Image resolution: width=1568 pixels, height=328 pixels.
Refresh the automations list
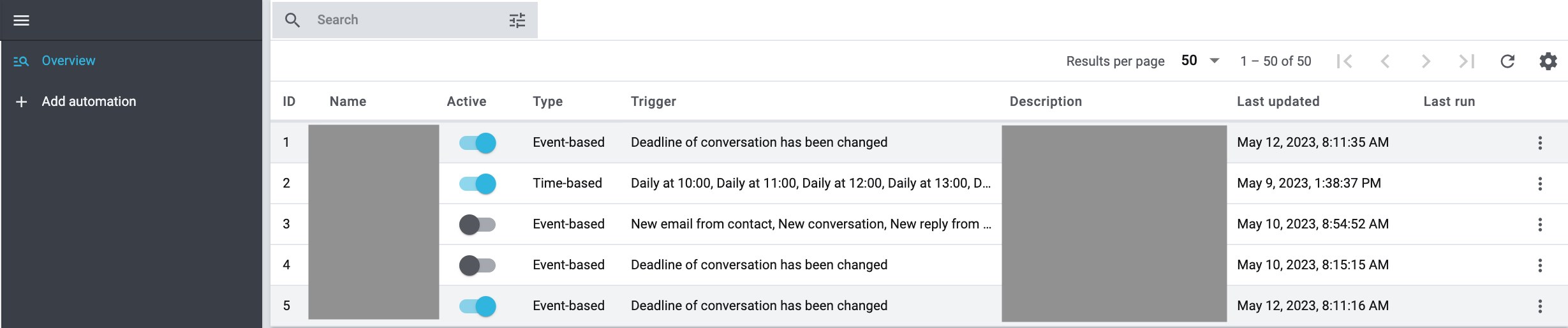(1507, 61)
